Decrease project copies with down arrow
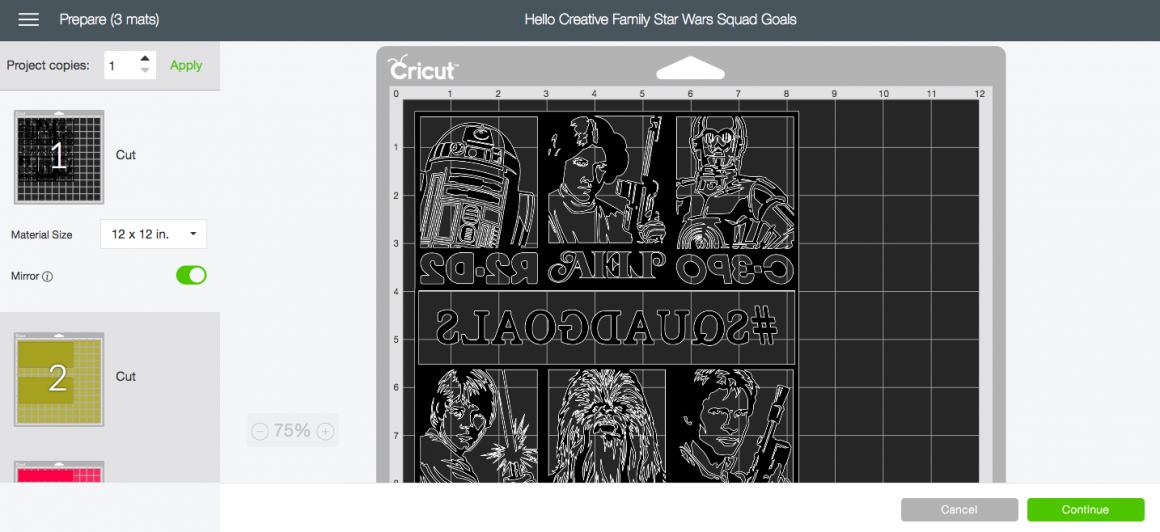Image resolution: width=1160 pixels, height=532 pixels. [x=145, y=71]
